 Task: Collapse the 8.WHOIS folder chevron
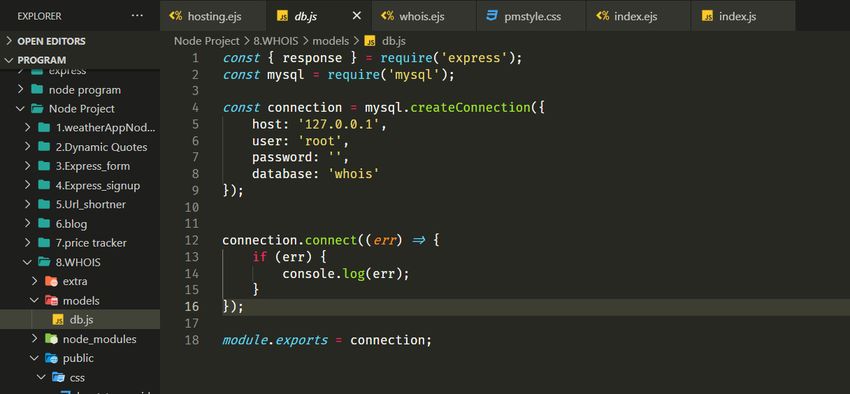[28, 262]
